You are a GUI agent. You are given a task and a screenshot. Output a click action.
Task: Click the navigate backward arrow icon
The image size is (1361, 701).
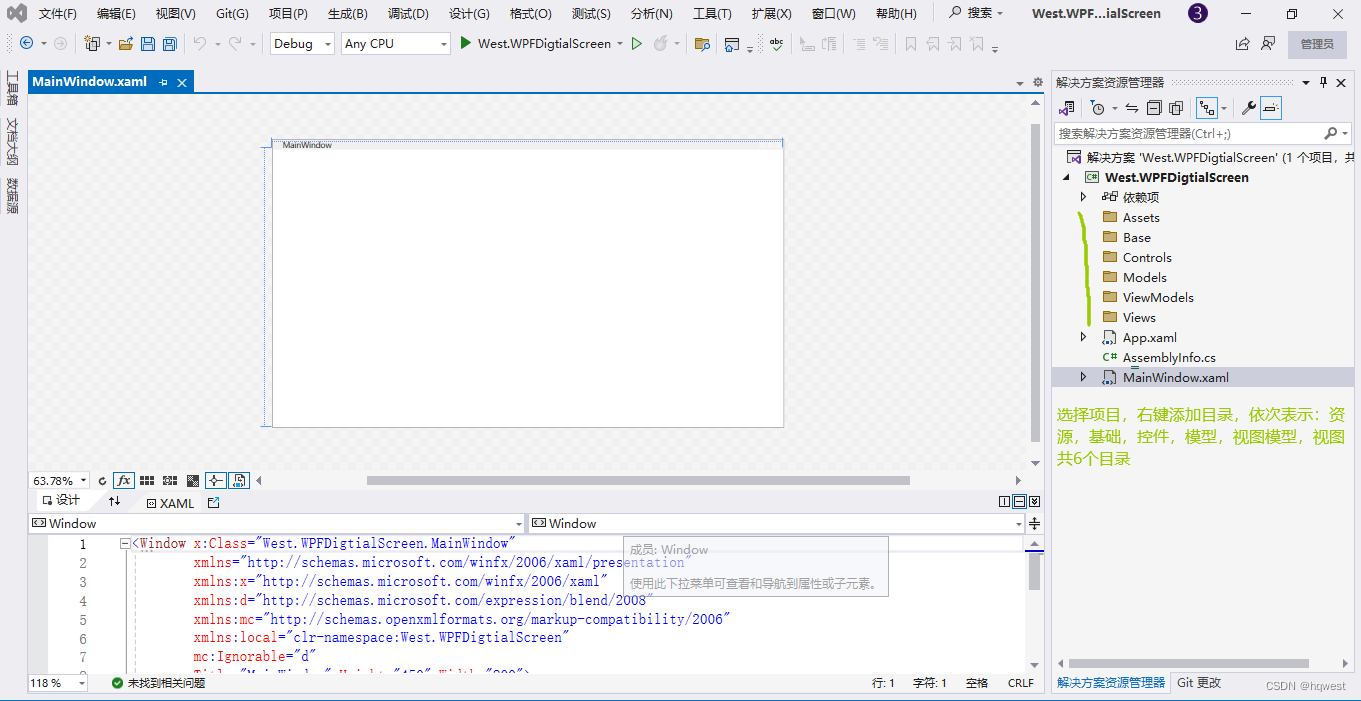click(x=26, y=44)
